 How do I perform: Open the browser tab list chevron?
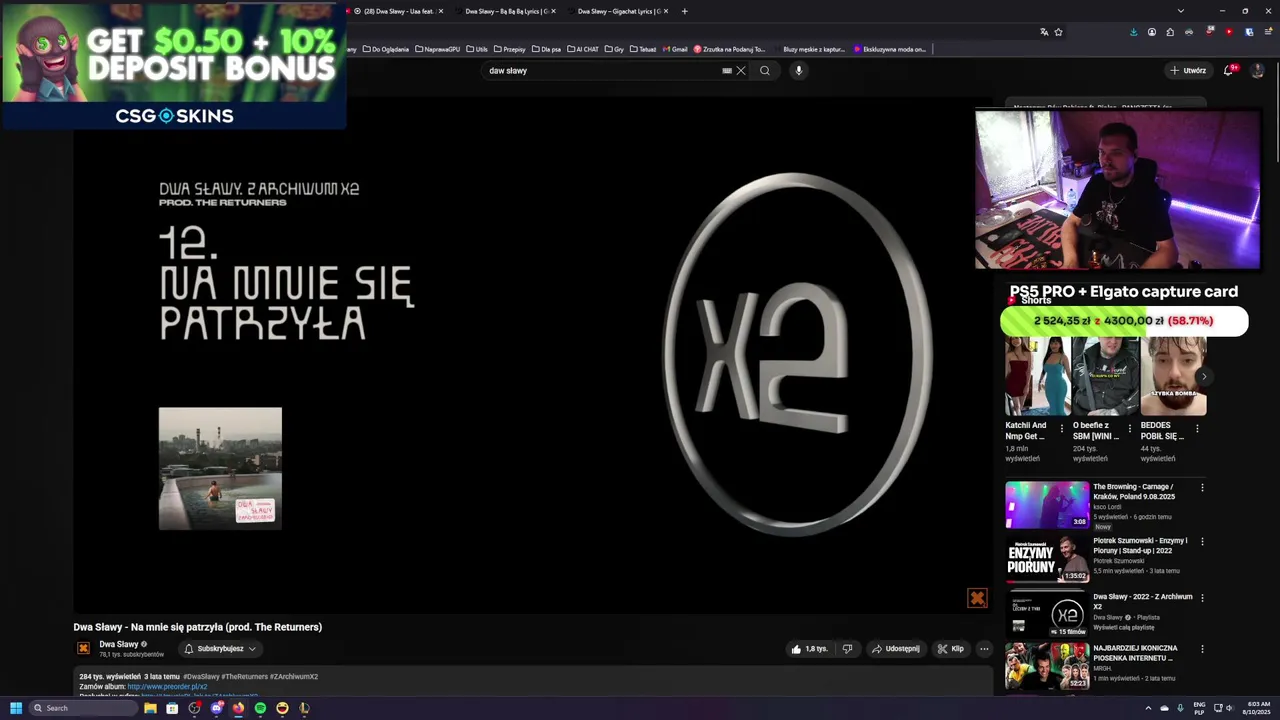pyautogui.click(x=1181, y=11)
